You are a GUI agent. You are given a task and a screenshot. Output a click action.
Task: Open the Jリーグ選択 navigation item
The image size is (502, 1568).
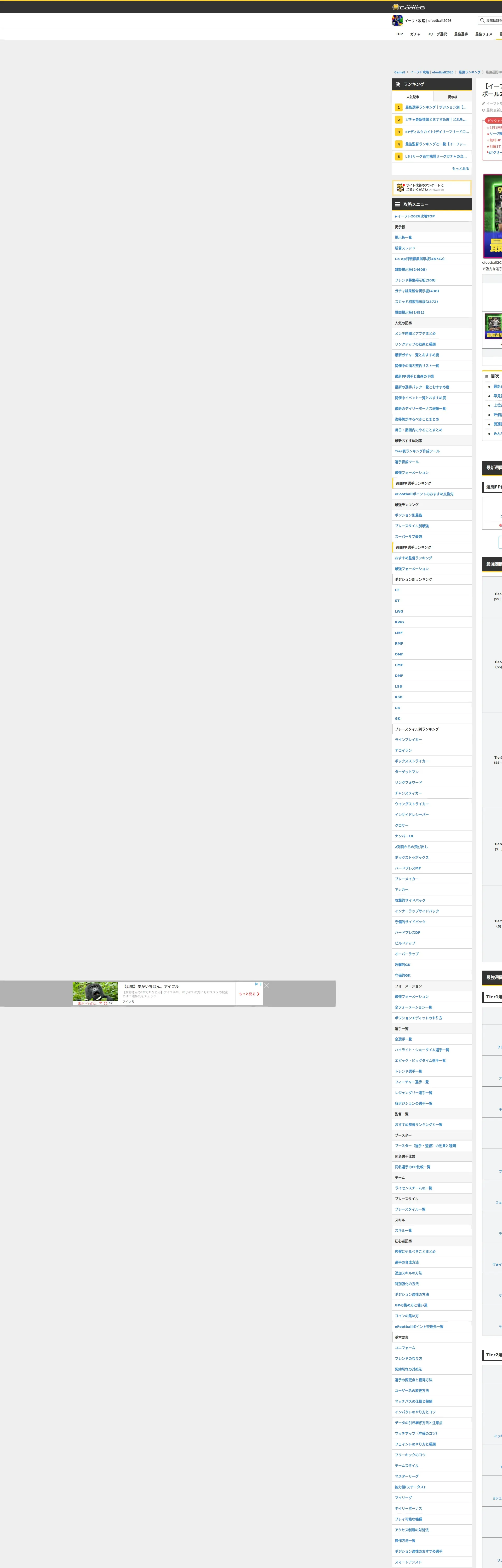pos(437,34)
